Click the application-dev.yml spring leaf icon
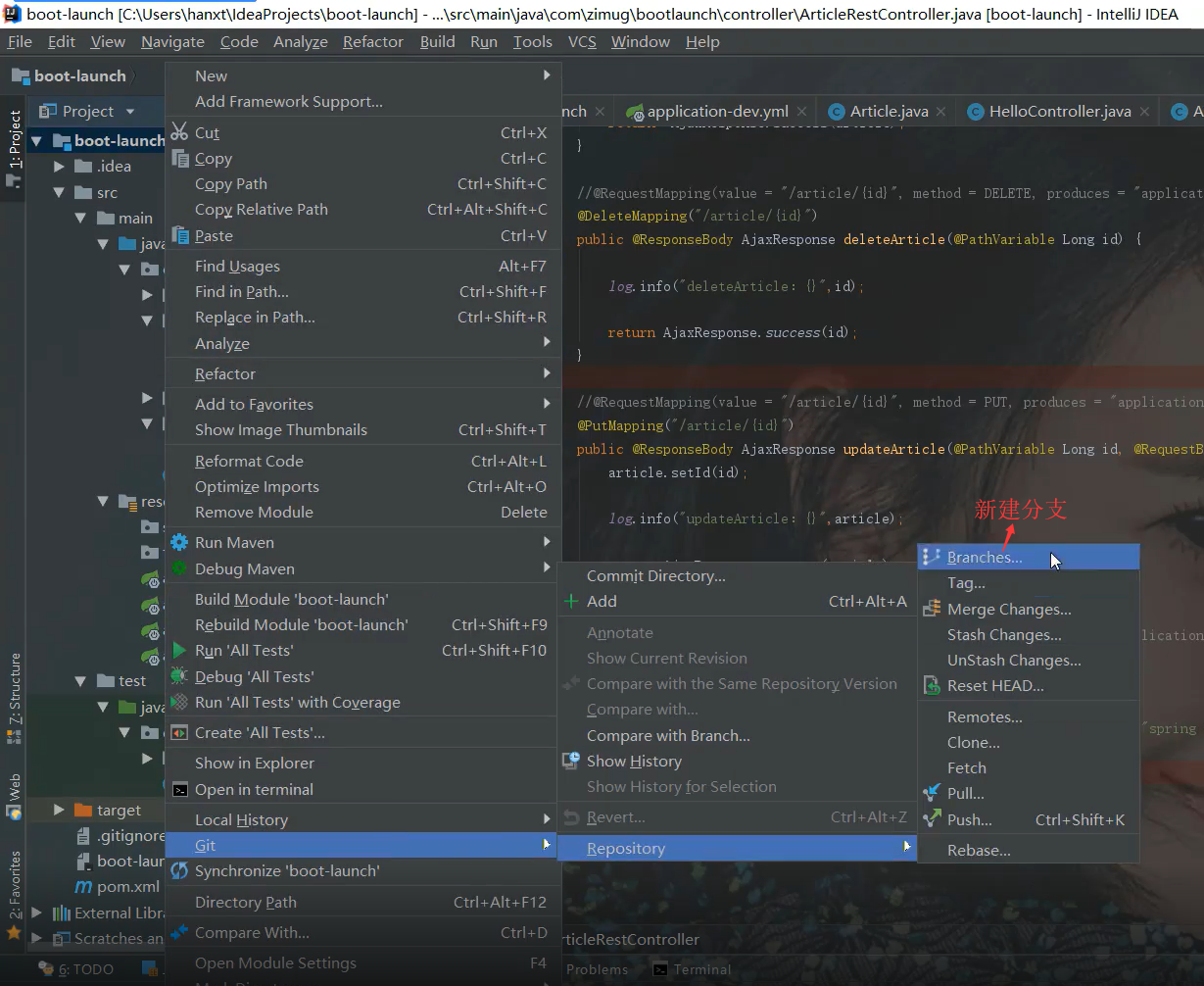This screenshot has height=986, width=1204. point(635,111)
